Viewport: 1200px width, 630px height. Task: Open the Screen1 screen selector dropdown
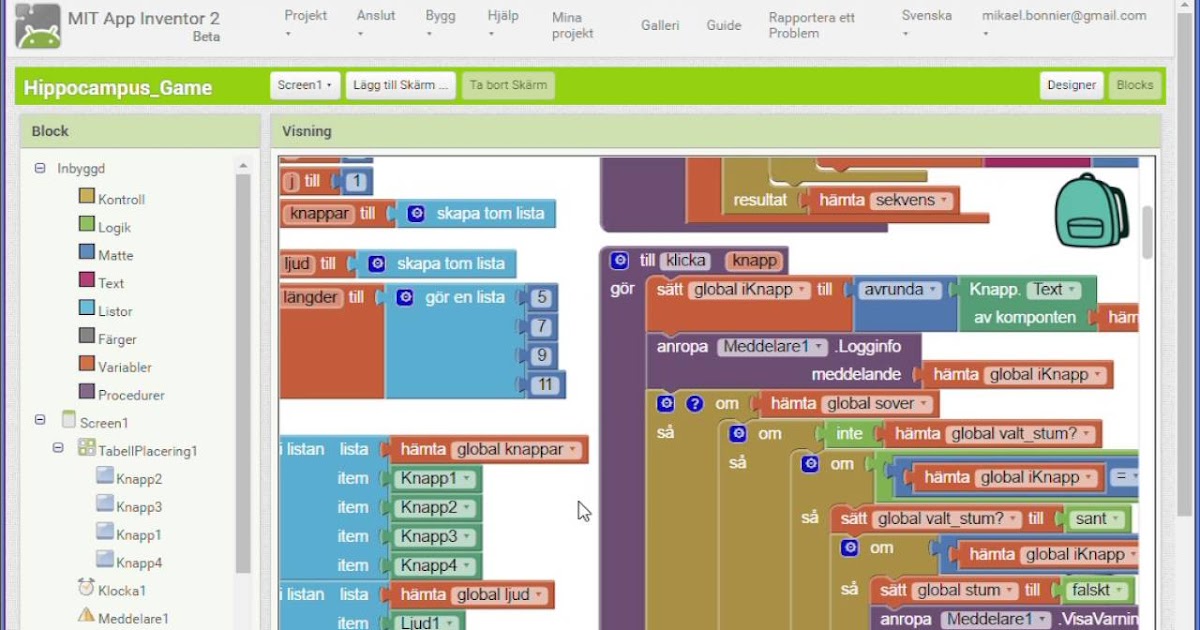click(305, 85)
